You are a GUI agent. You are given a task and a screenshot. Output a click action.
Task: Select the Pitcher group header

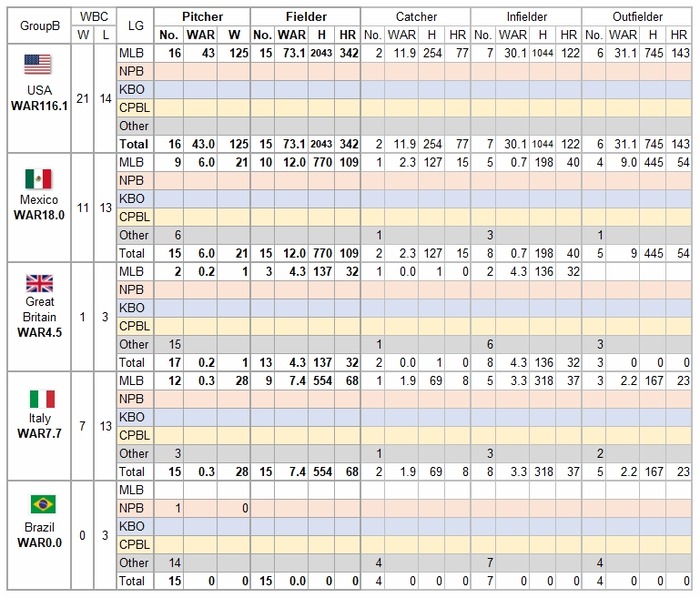pyautogui.click(x=202, y=17)
